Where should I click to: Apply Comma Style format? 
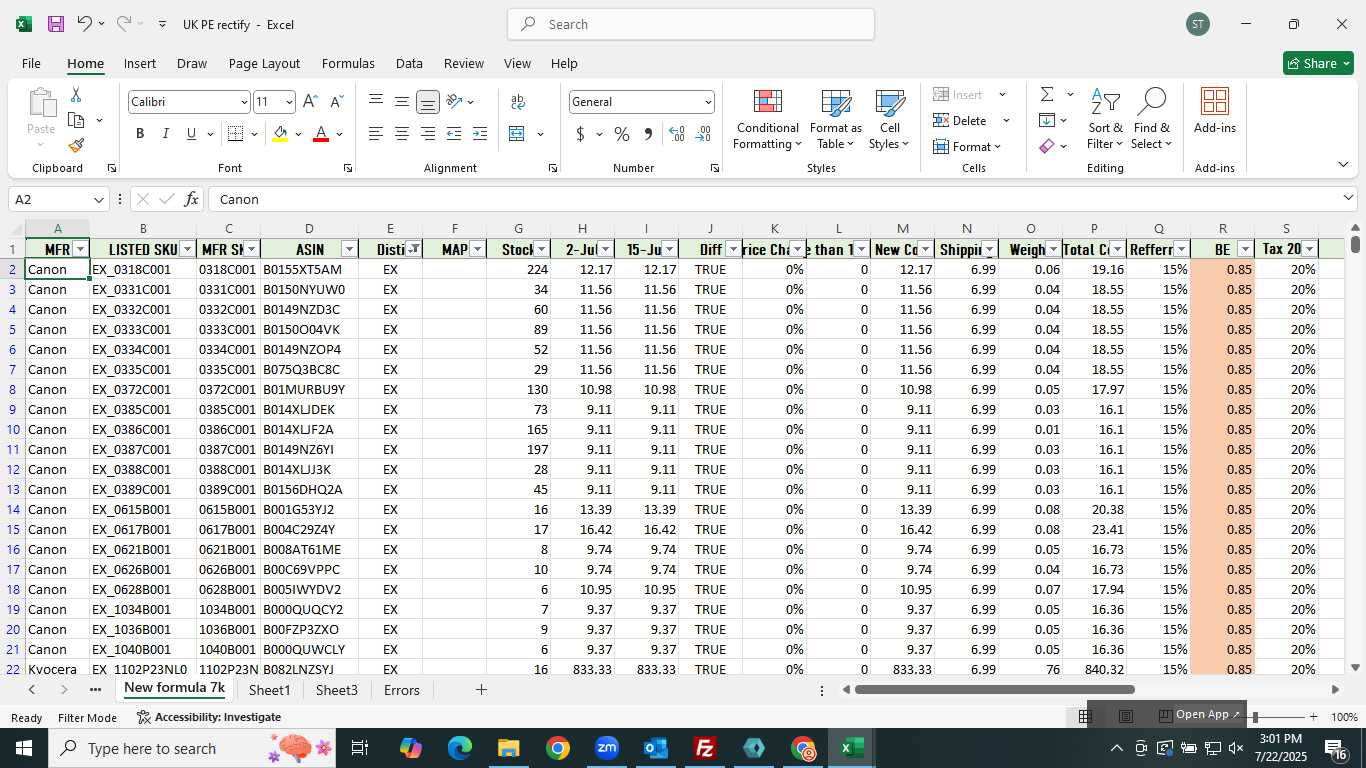(x=648, y=134)
